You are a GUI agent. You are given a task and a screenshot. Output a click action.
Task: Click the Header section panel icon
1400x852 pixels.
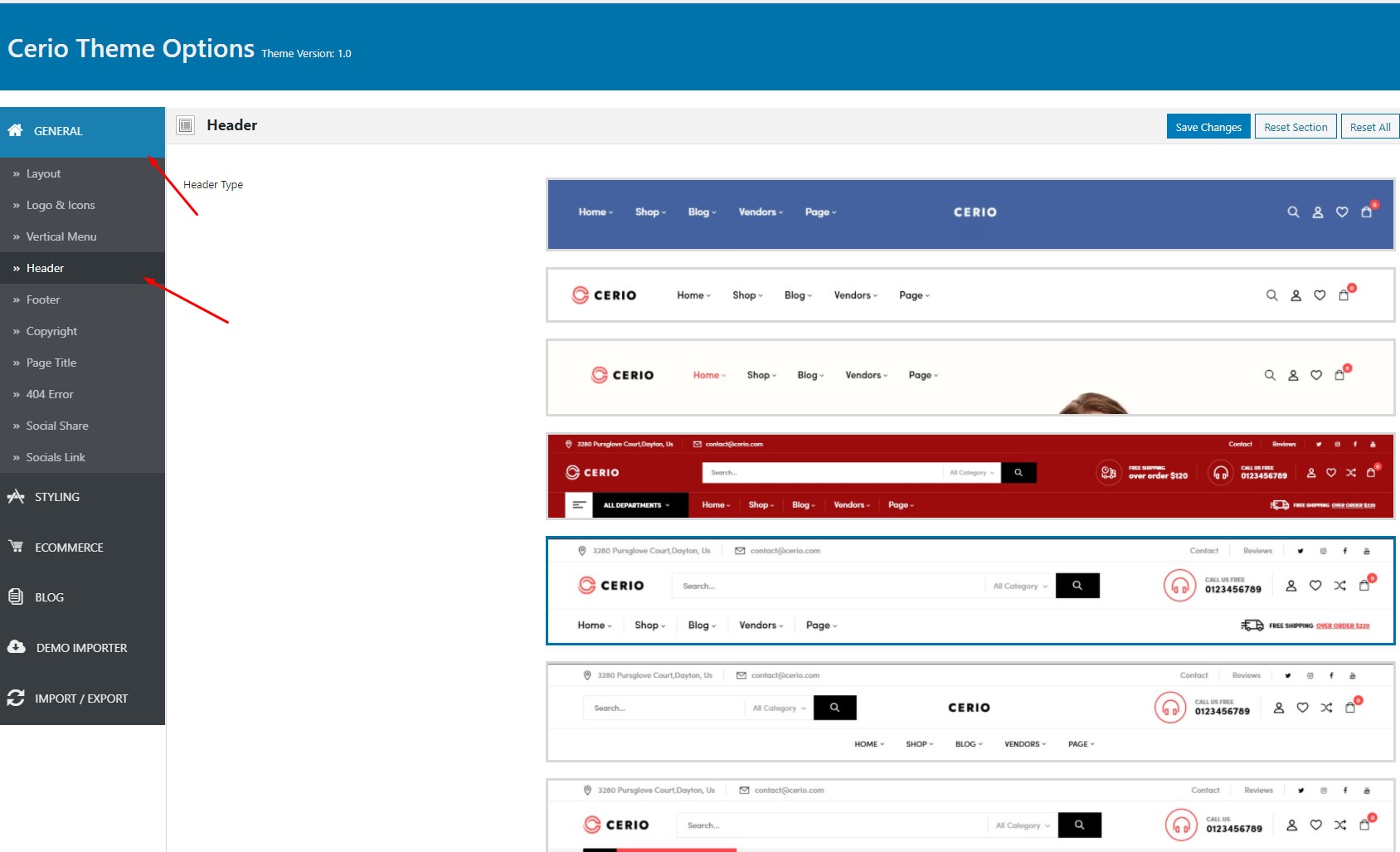186,125
